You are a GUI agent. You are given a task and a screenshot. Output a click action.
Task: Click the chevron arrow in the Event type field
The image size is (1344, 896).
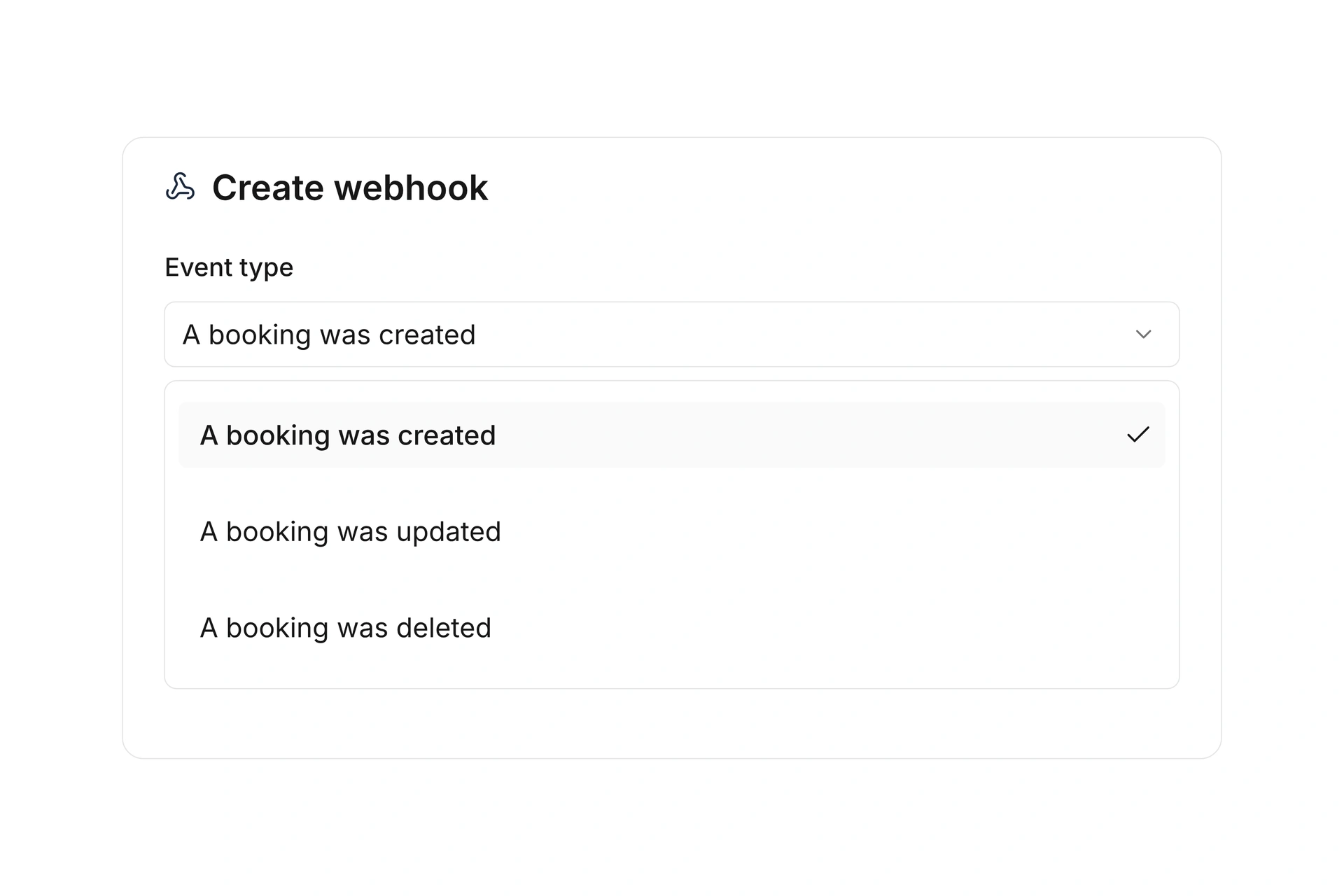pos(1143,335)
